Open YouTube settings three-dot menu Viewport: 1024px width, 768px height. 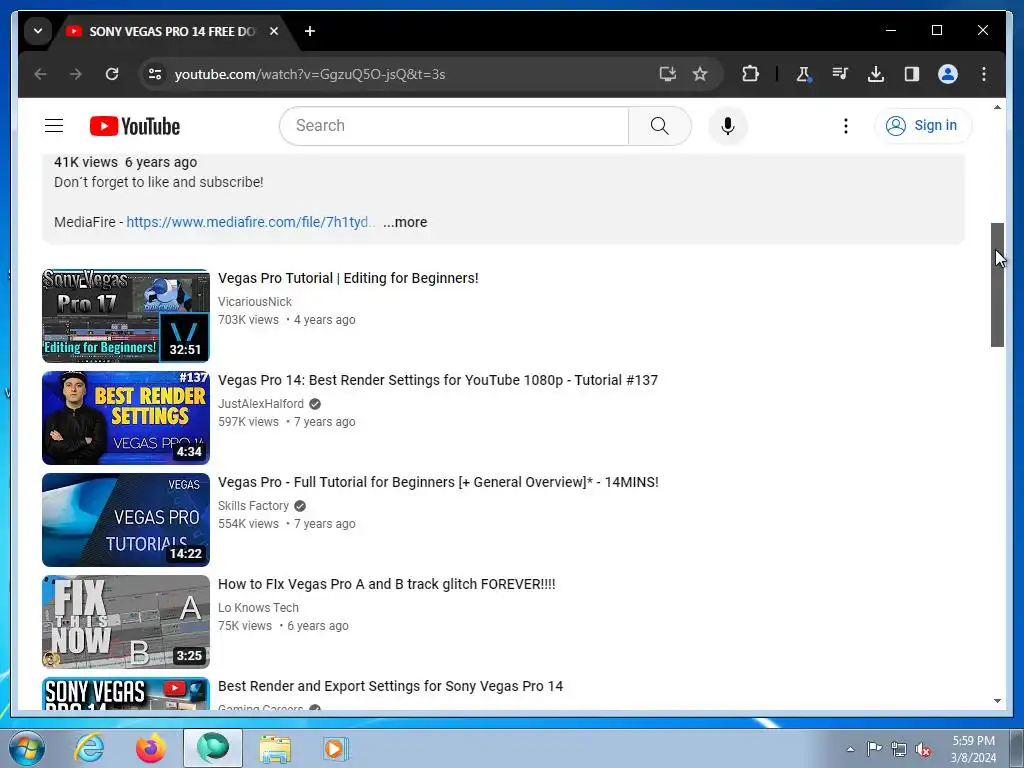pyautogui.click(x=846, y=125)
